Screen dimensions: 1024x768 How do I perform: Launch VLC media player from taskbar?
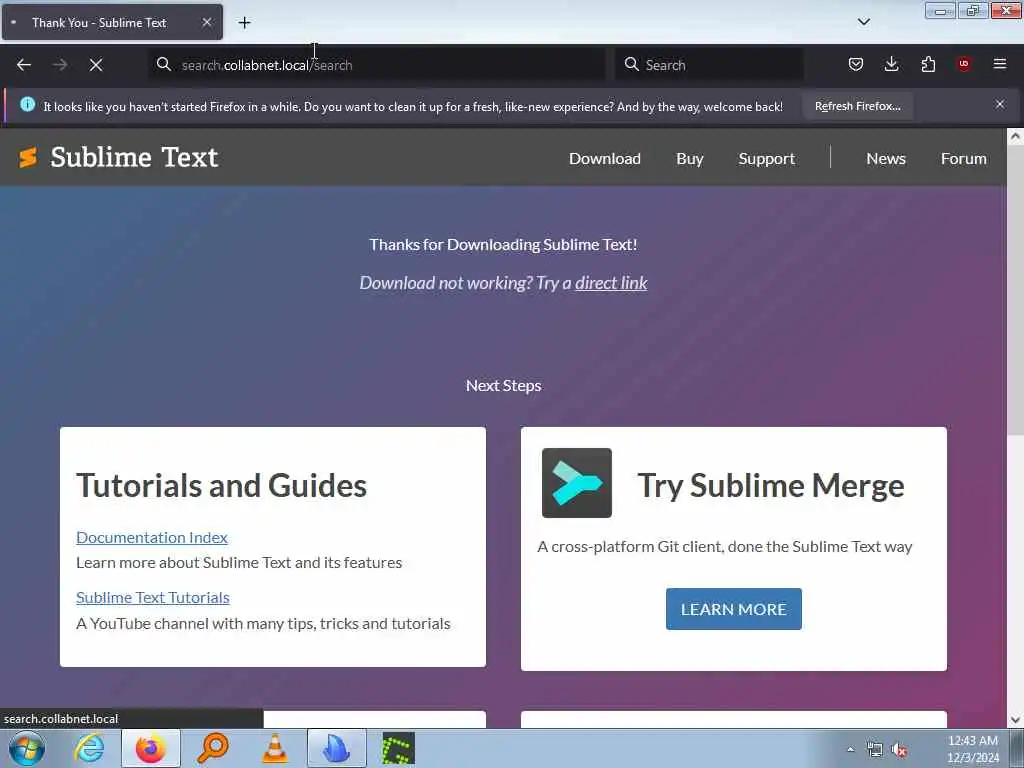[x=275, y=748]
